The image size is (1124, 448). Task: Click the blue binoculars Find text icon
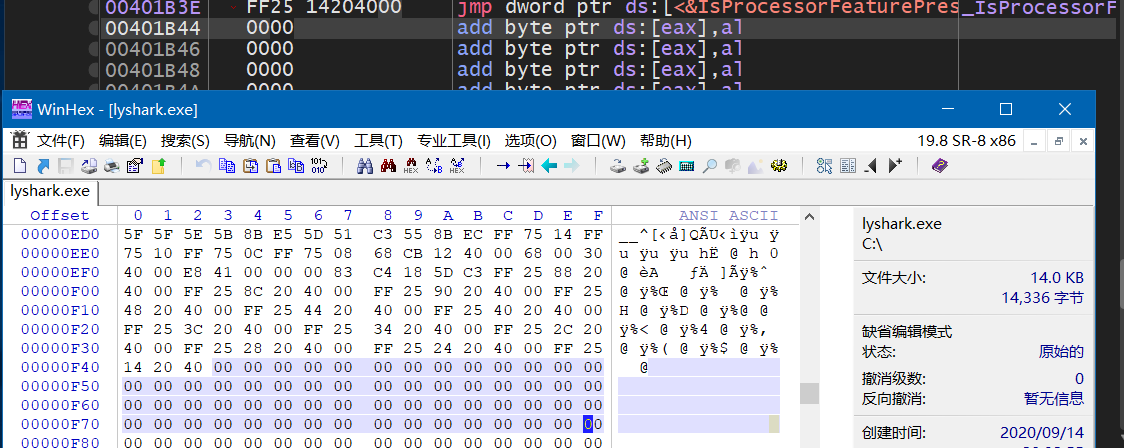[x=365, y=166]
